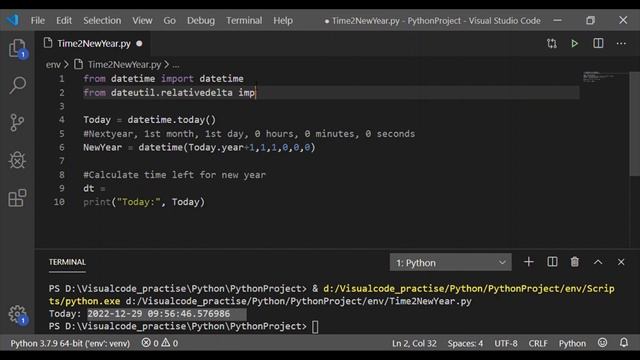This screenshot has height=360, width=640.
Task: Click terminal output '2022-12-29 09:56:46.576986'
Action: (x=159, y=313)
